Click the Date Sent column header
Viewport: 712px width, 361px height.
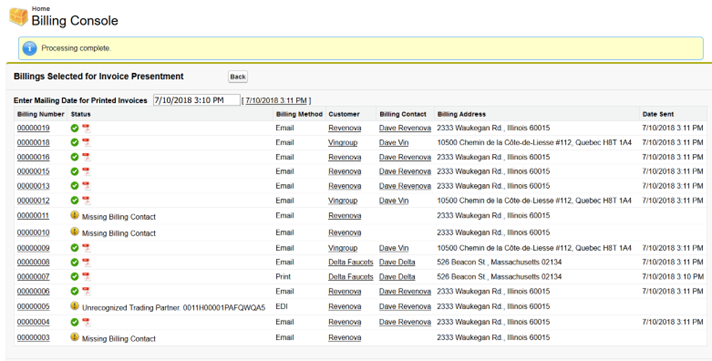[658, 114]
